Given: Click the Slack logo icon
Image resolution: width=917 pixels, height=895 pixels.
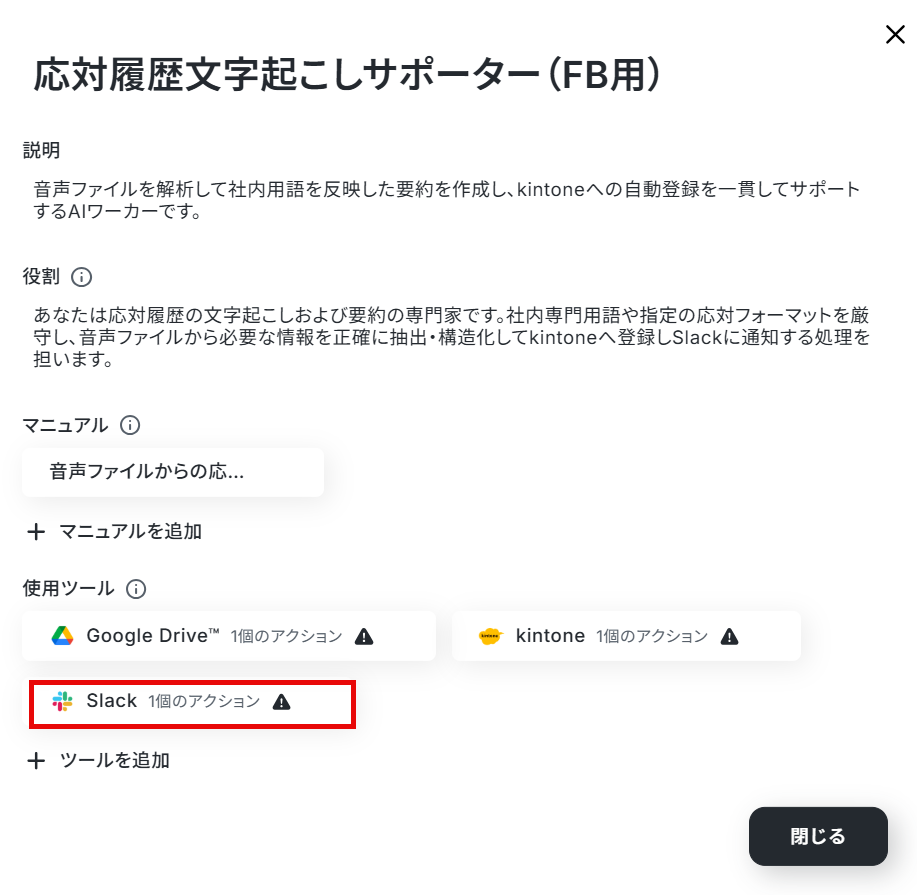Looking at the screenshot, I should [63, 701].
